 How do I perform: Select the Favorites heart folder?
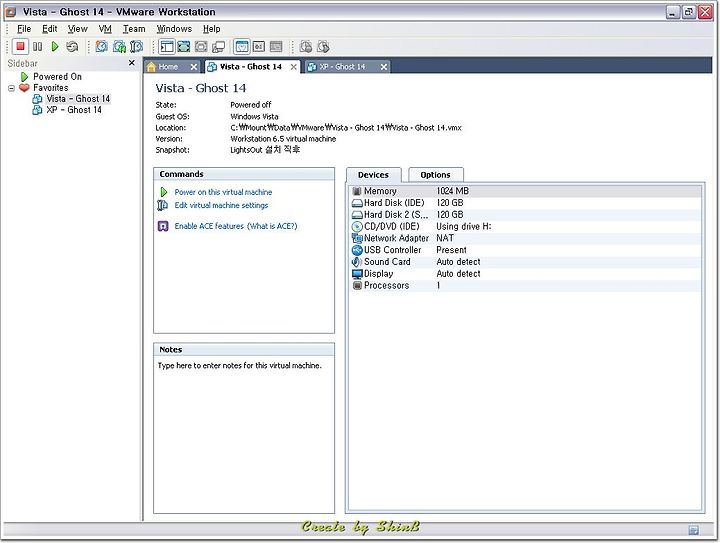[x=51, y=88]
